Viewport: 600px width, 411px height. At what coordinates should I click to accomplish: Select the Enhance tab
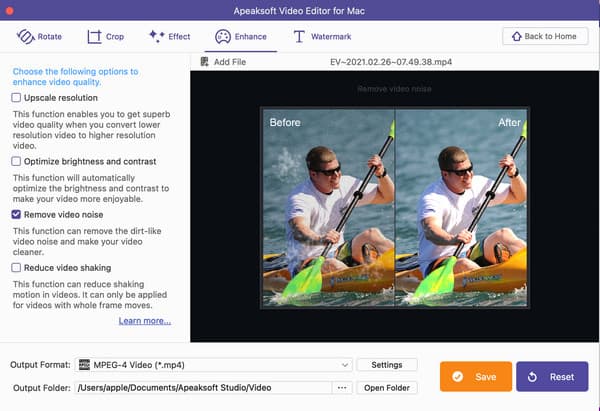[x=241, y=37]
